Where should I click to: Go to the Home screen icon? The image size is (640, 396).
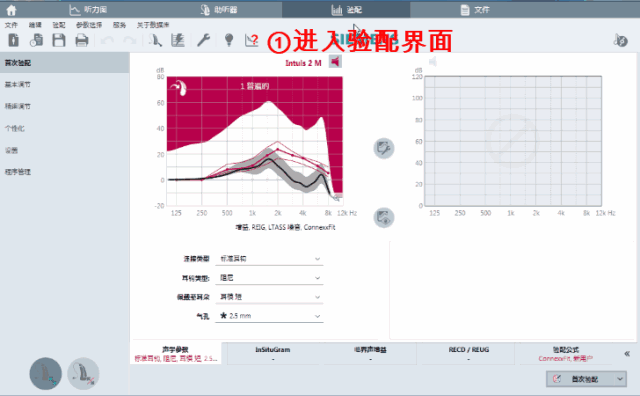(11, 10)
